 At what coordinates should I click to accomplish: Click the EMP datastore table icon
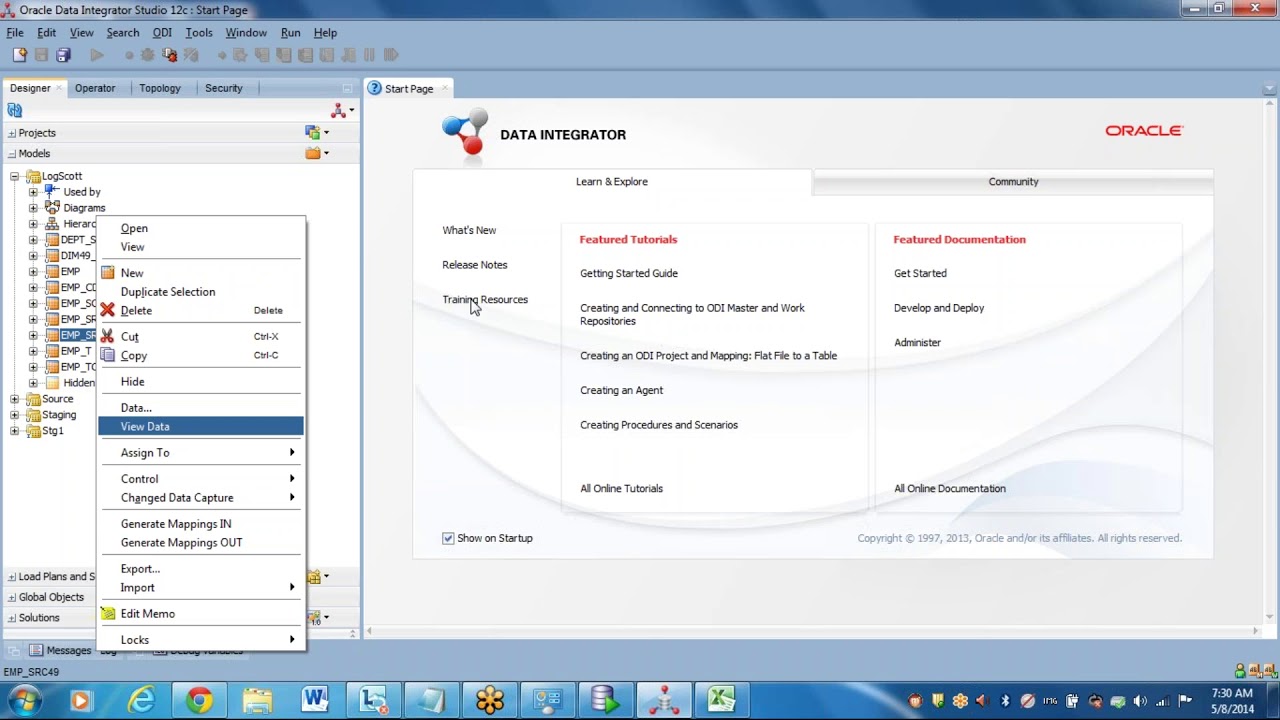[x=52, y=272]
